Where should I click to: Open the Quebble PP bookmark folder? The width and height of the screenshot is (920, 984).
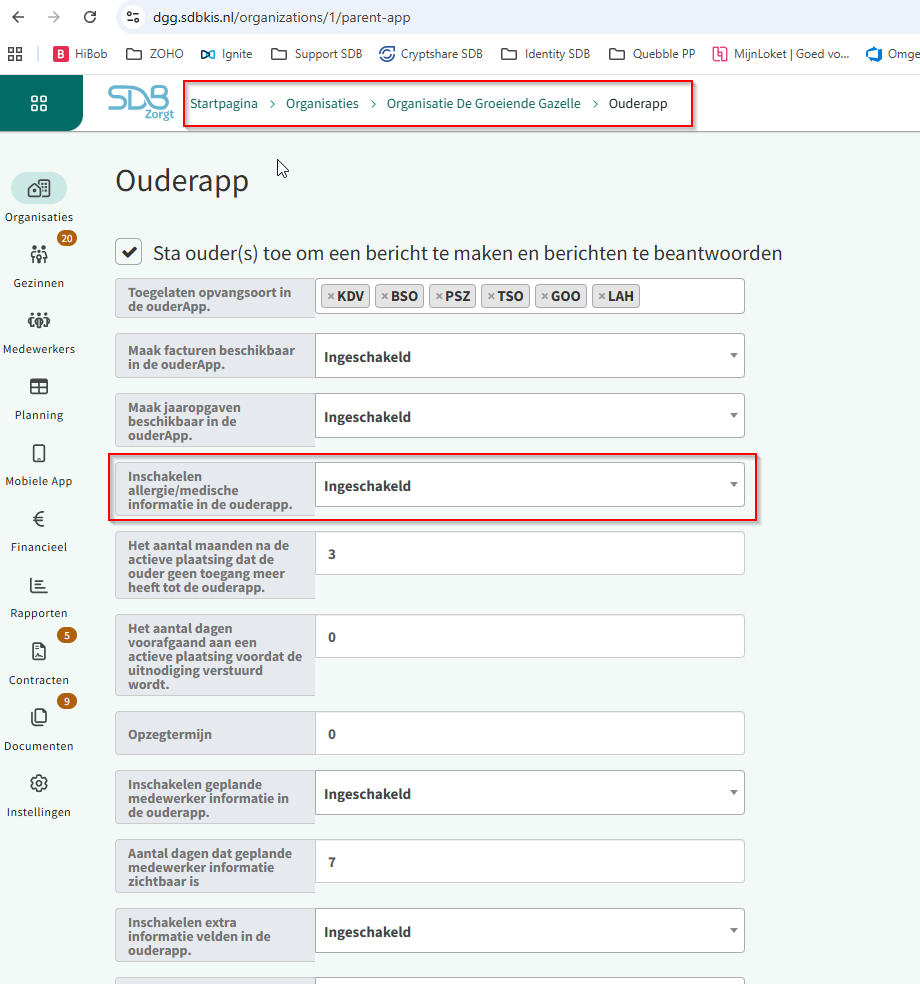653,54
